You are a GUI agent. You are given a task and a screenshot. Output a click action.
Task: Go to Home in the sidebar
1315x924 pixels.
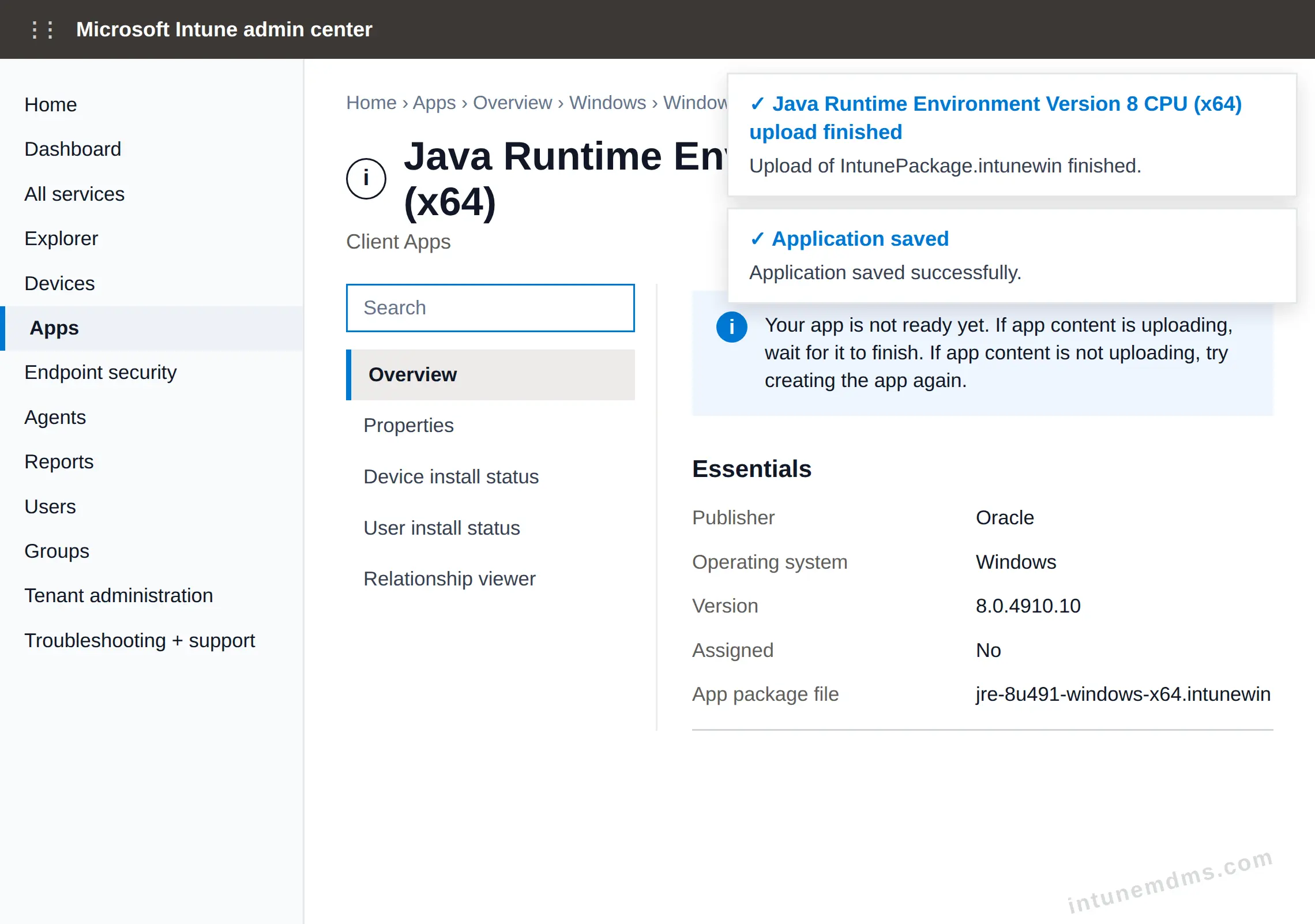(x=51, y=105)
